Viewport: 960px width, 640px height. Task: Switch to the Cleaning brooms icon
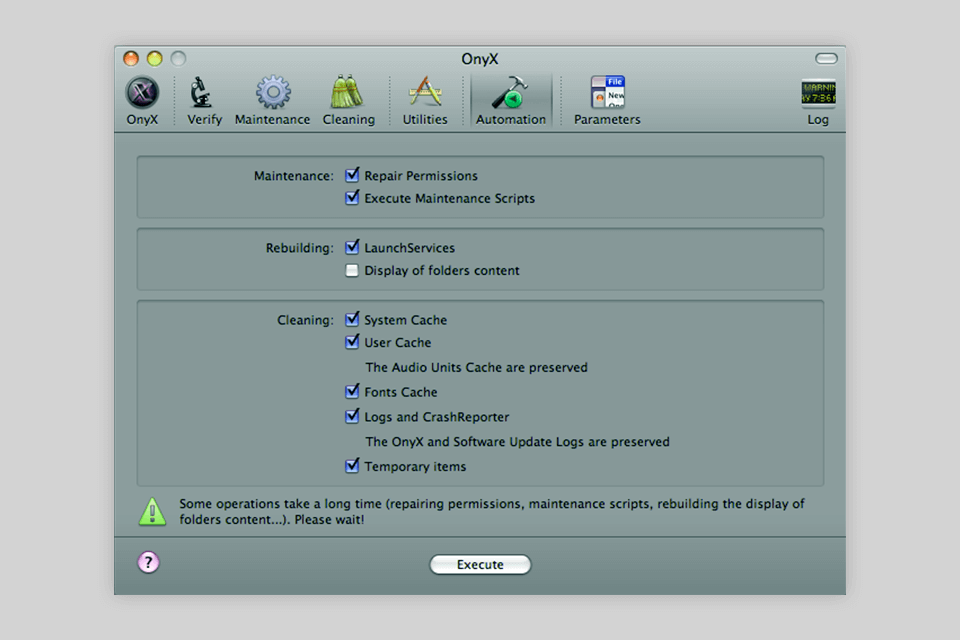(347, 92)
